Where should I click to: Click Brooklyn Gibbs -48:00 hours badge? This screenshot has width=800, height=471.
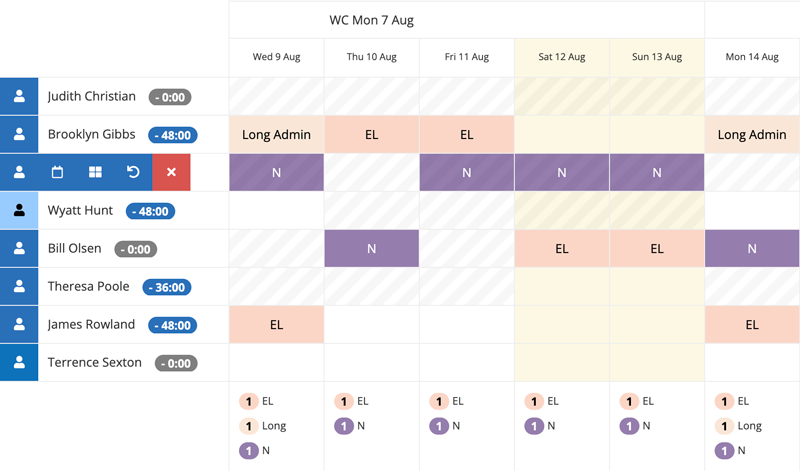pyautogui.click(x=173, y=135)
